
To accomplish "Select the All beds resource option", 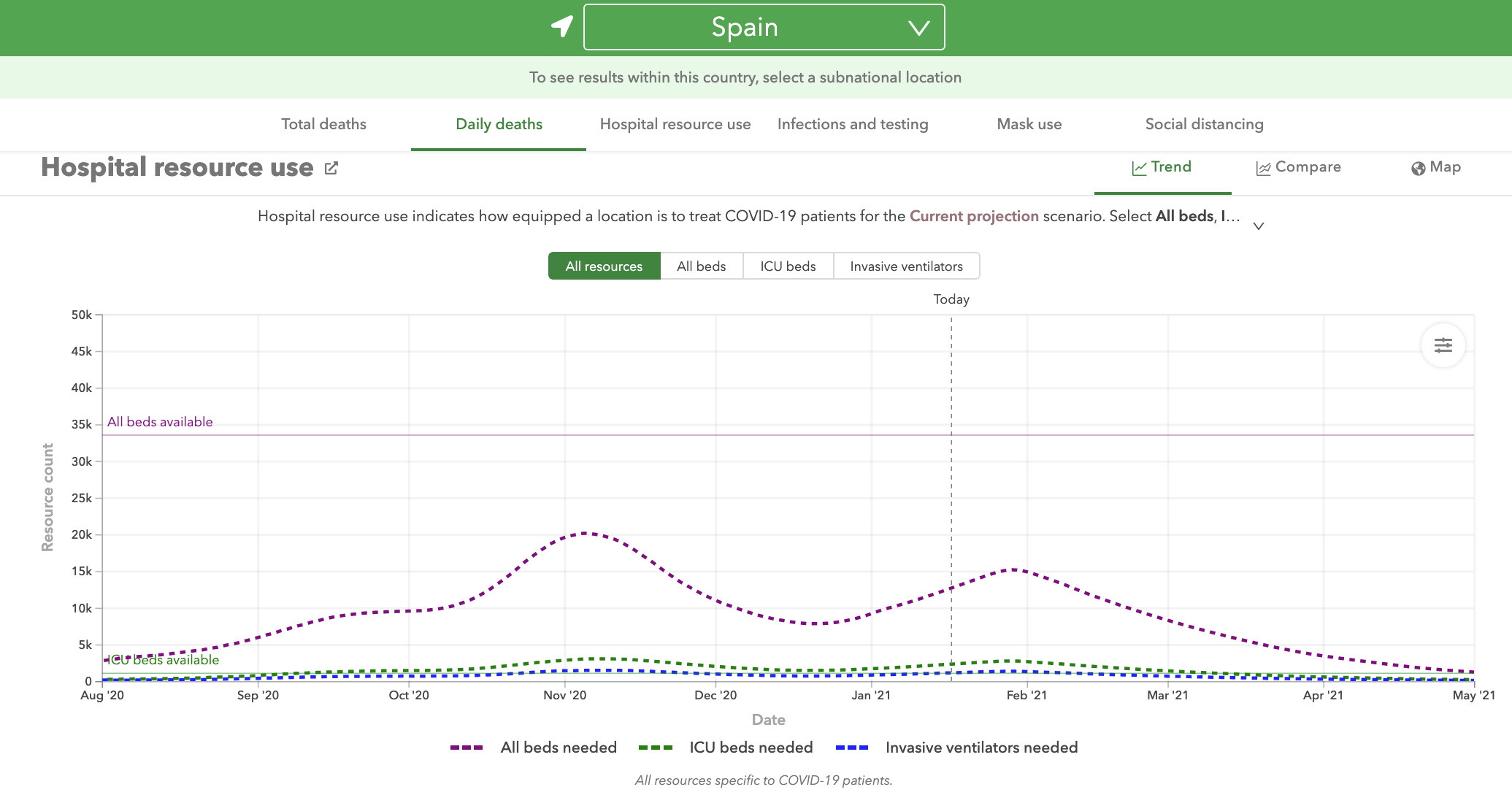I will (701, 266).
